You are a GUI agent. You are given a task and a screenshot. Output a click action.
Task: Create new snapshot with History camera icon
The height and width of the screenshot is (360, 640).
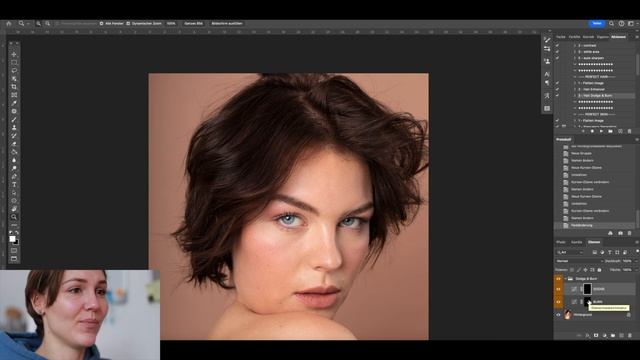coord(620,233)
